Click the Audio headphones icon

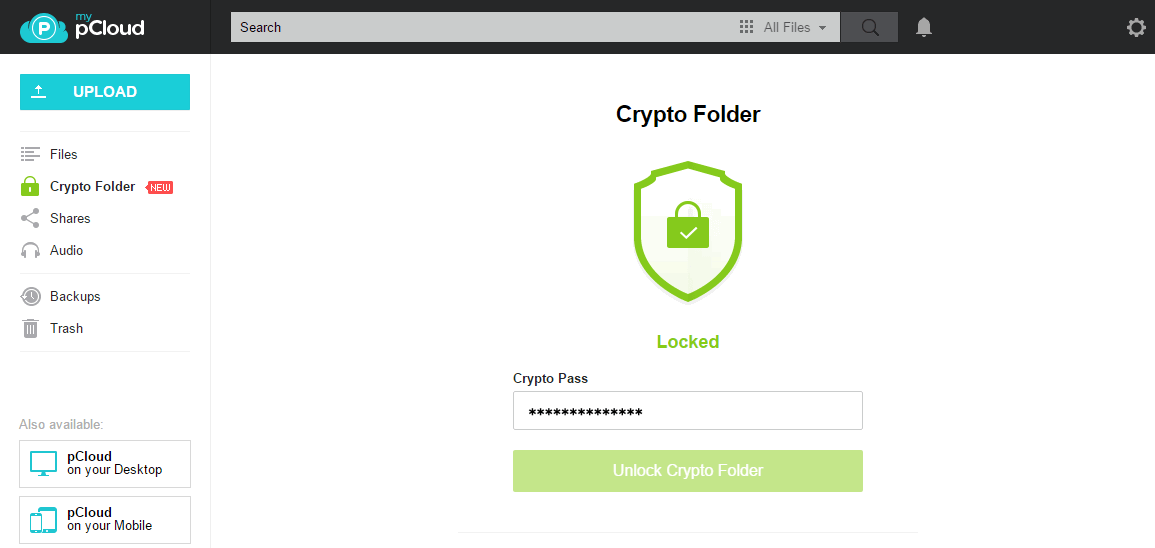(29, 250)
